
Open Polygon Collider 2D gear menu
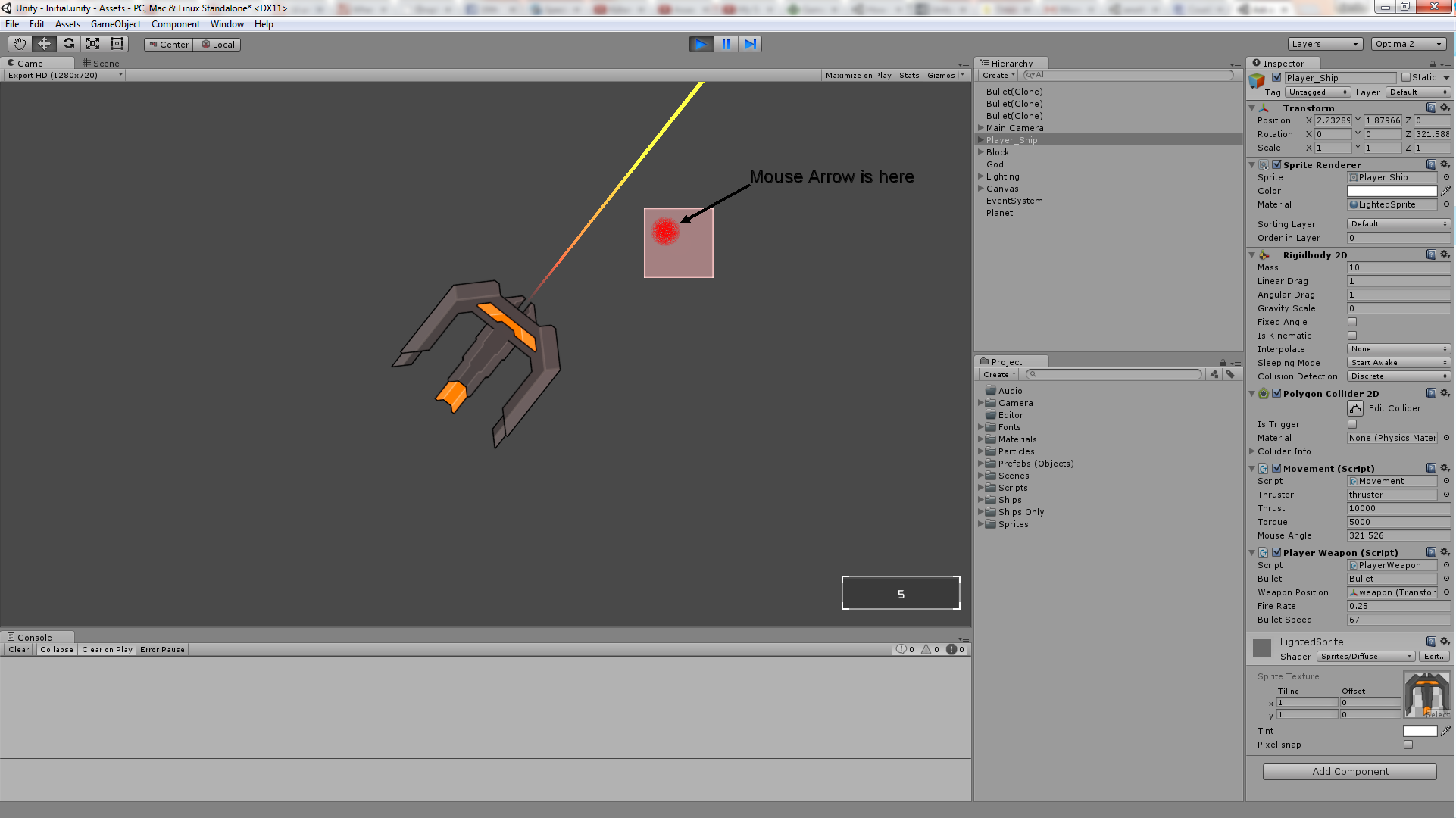click(1445, 393)
